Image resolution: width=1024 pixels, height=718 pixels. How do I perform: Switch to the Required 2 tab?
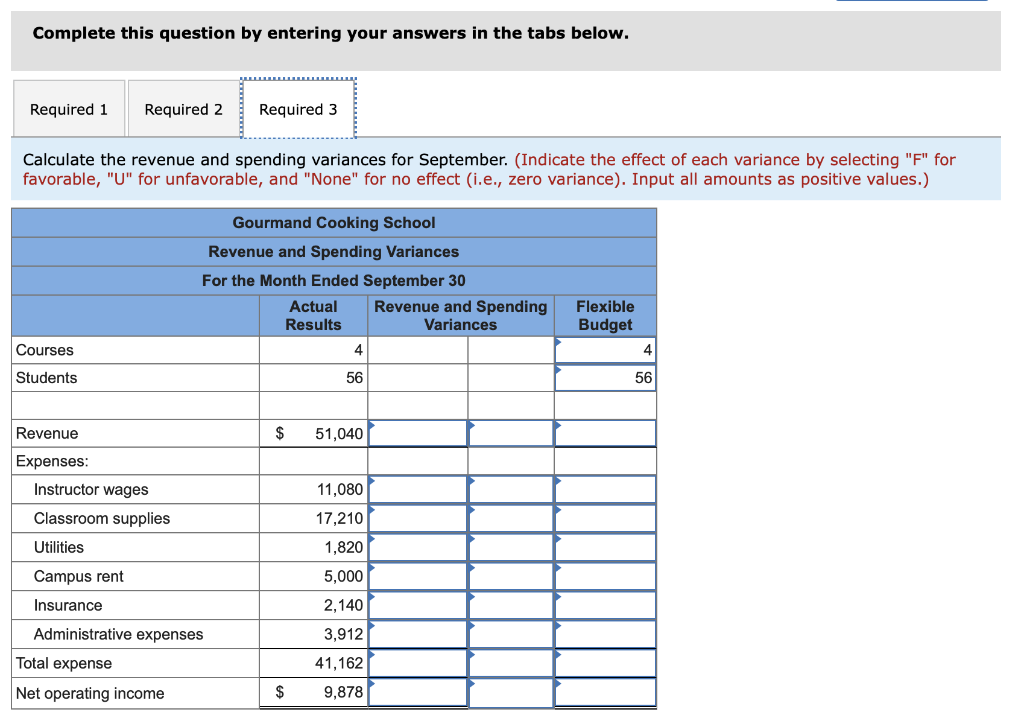(x=183, y=108)
